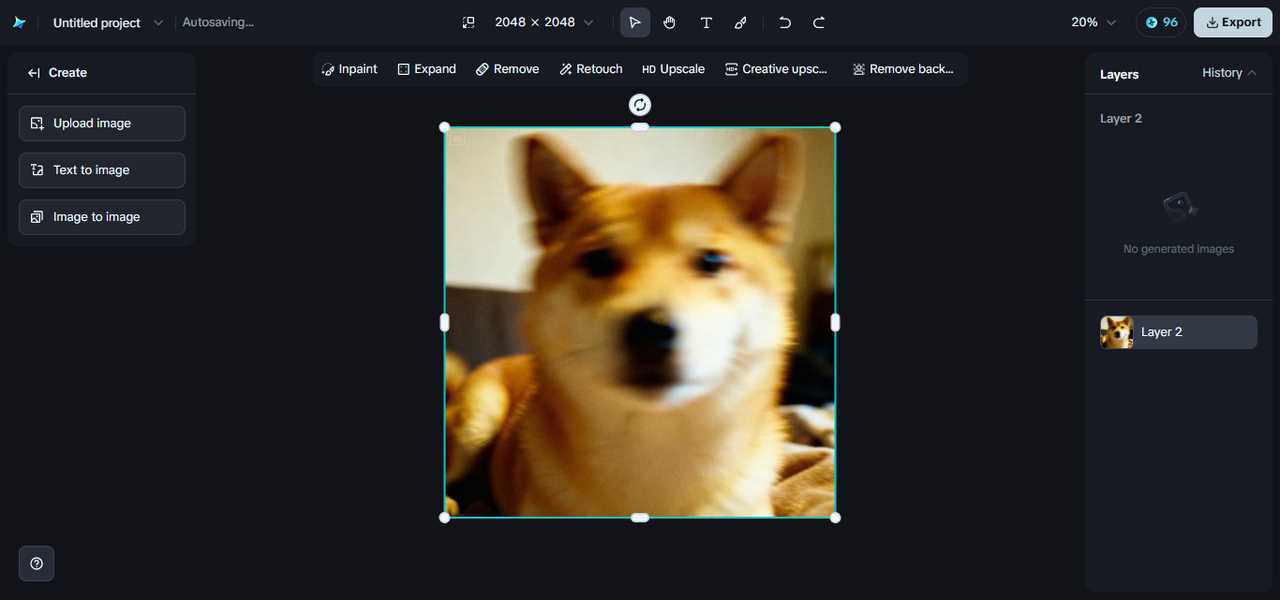Choose Inpaint from the editing toolbar

pyautogui.click(x=349, y=69)
